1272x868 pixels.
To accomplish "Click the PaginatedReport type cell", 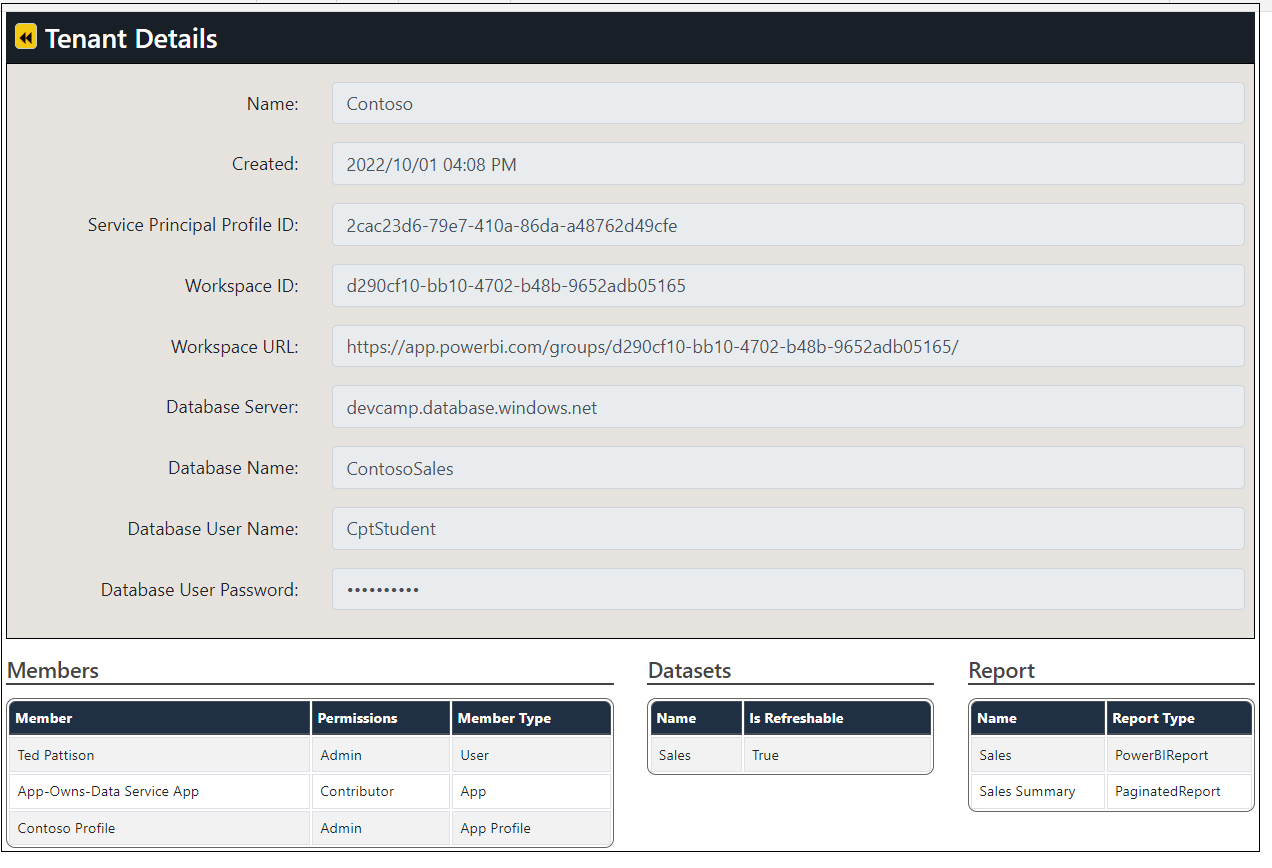I will (1179, 791).
